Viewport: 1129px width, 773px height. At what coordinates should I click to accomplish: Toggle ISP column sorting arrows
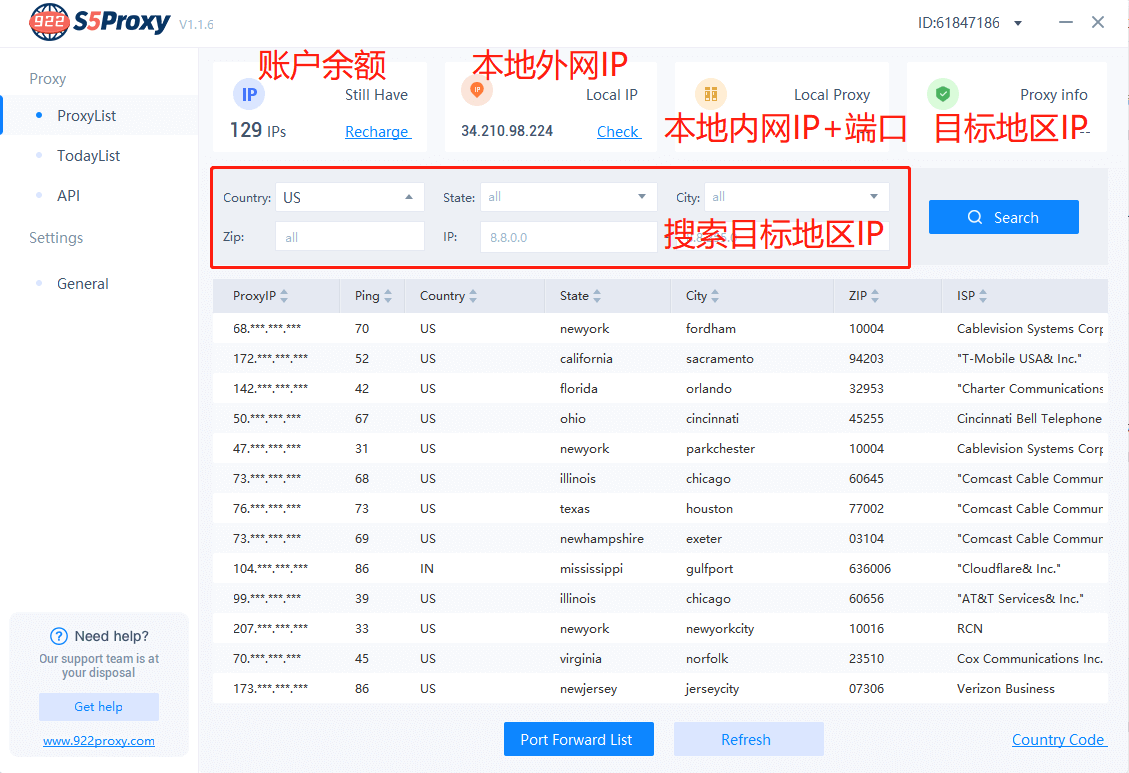click(984, 295)
